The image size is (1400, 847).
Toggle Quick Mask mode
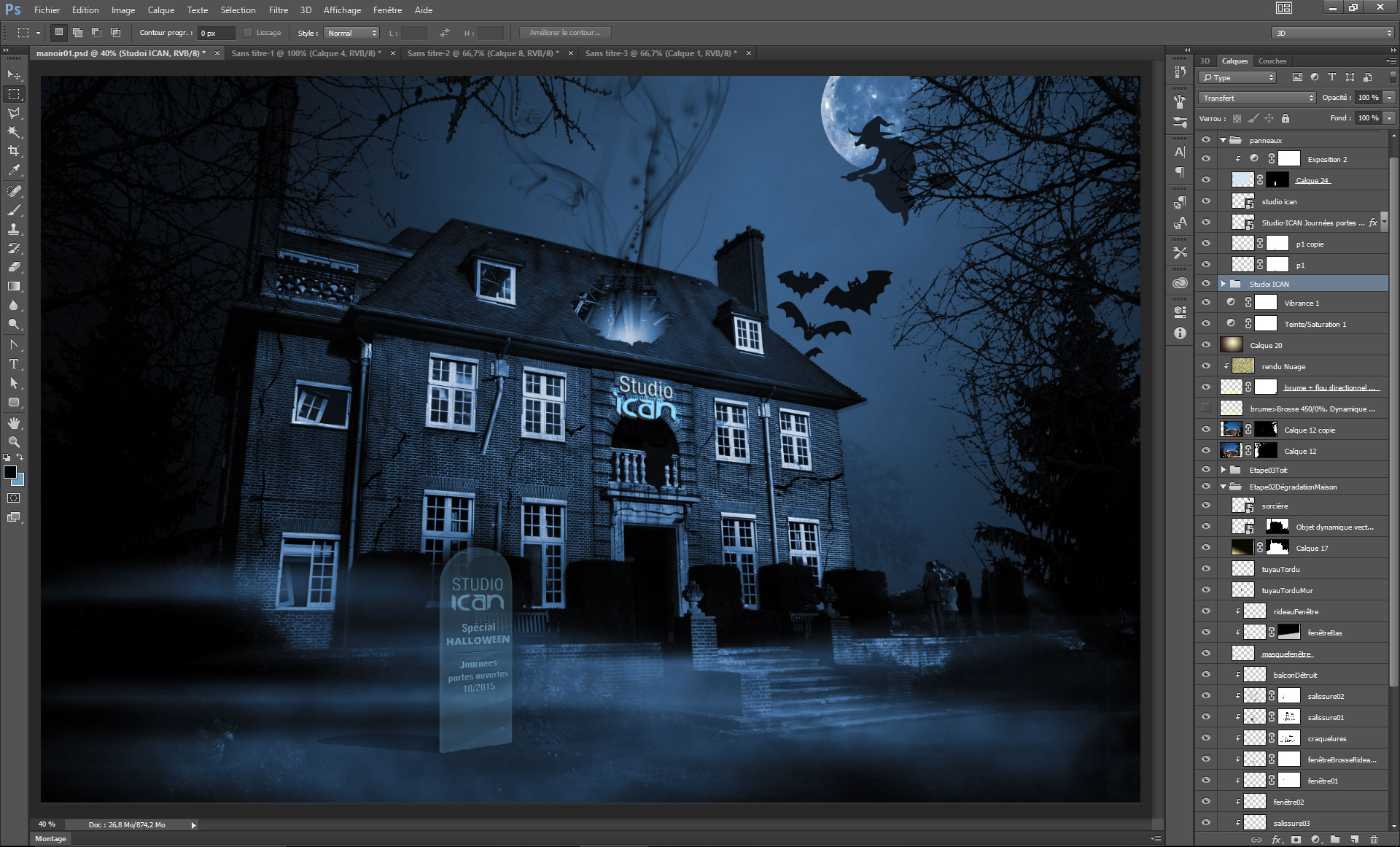pos(14,498)
